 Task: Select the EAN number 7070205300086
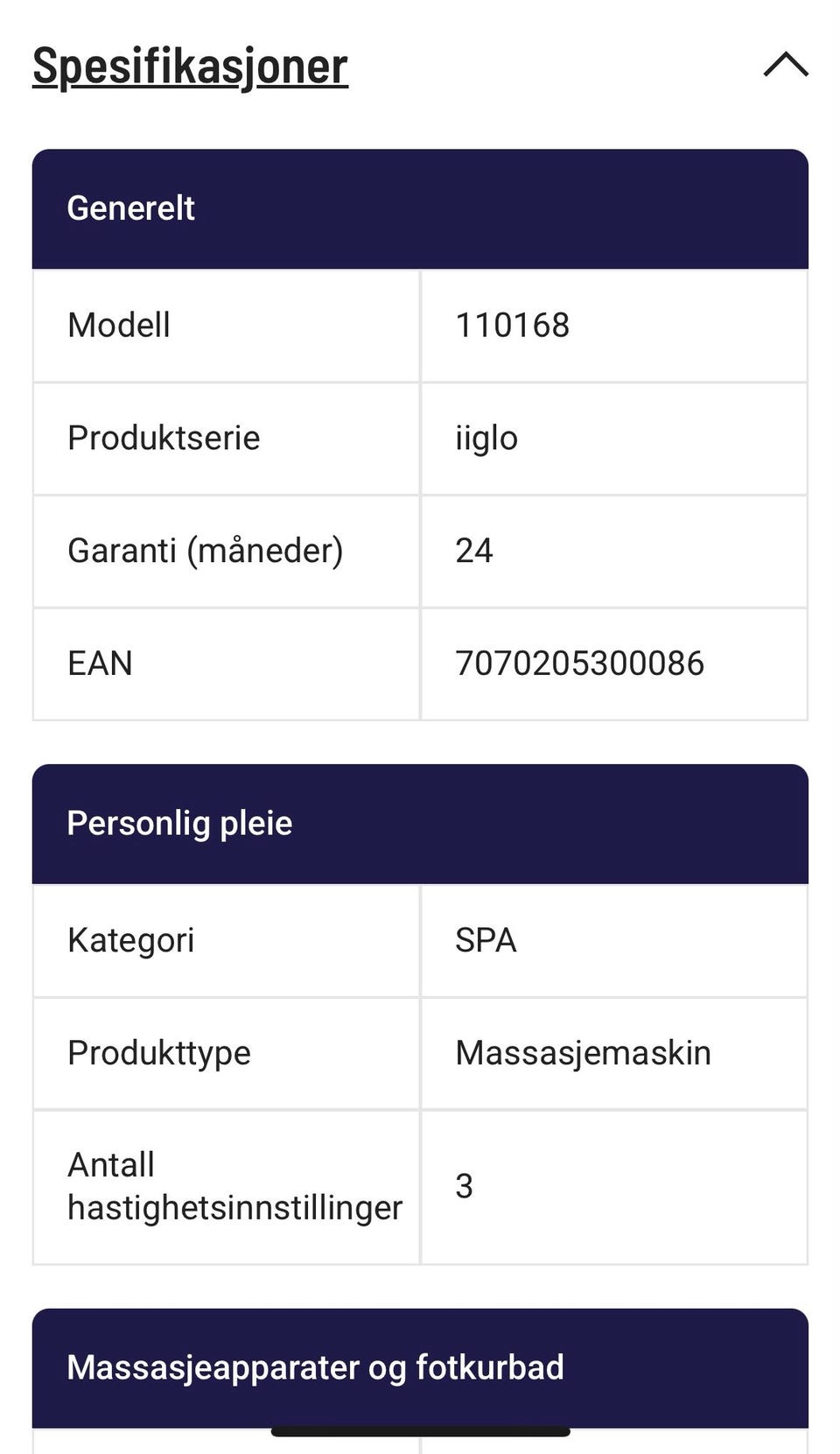click(579, 664)
